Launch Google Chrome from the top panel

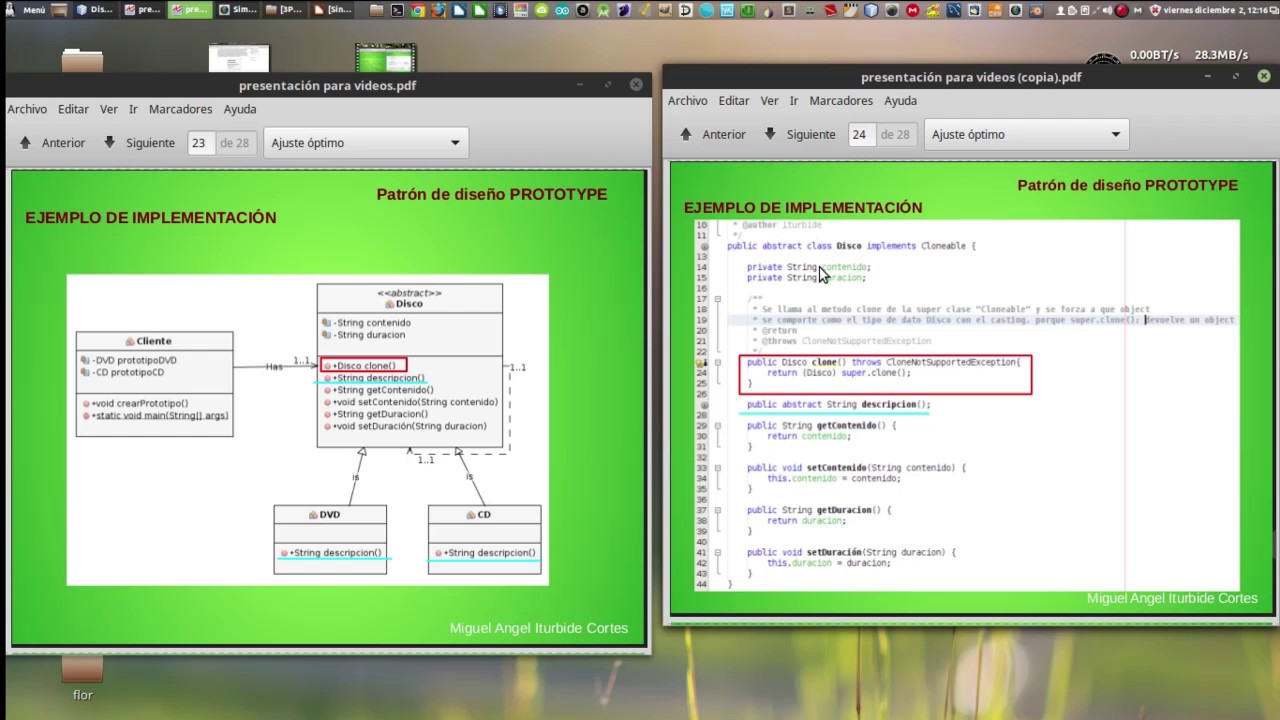click(x=418, y=10)
